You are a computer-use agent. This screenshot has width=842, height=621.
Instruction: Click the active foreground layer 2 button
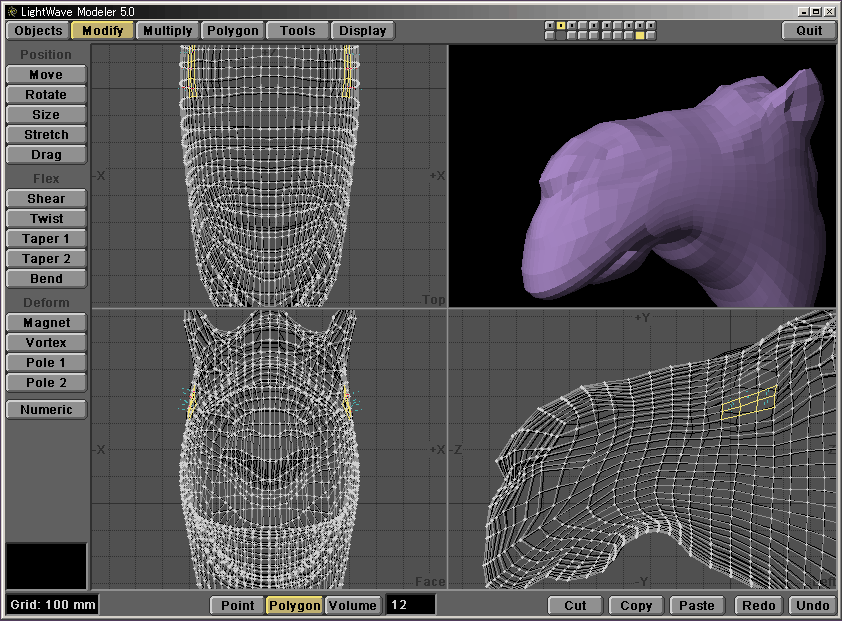[561, 25]
